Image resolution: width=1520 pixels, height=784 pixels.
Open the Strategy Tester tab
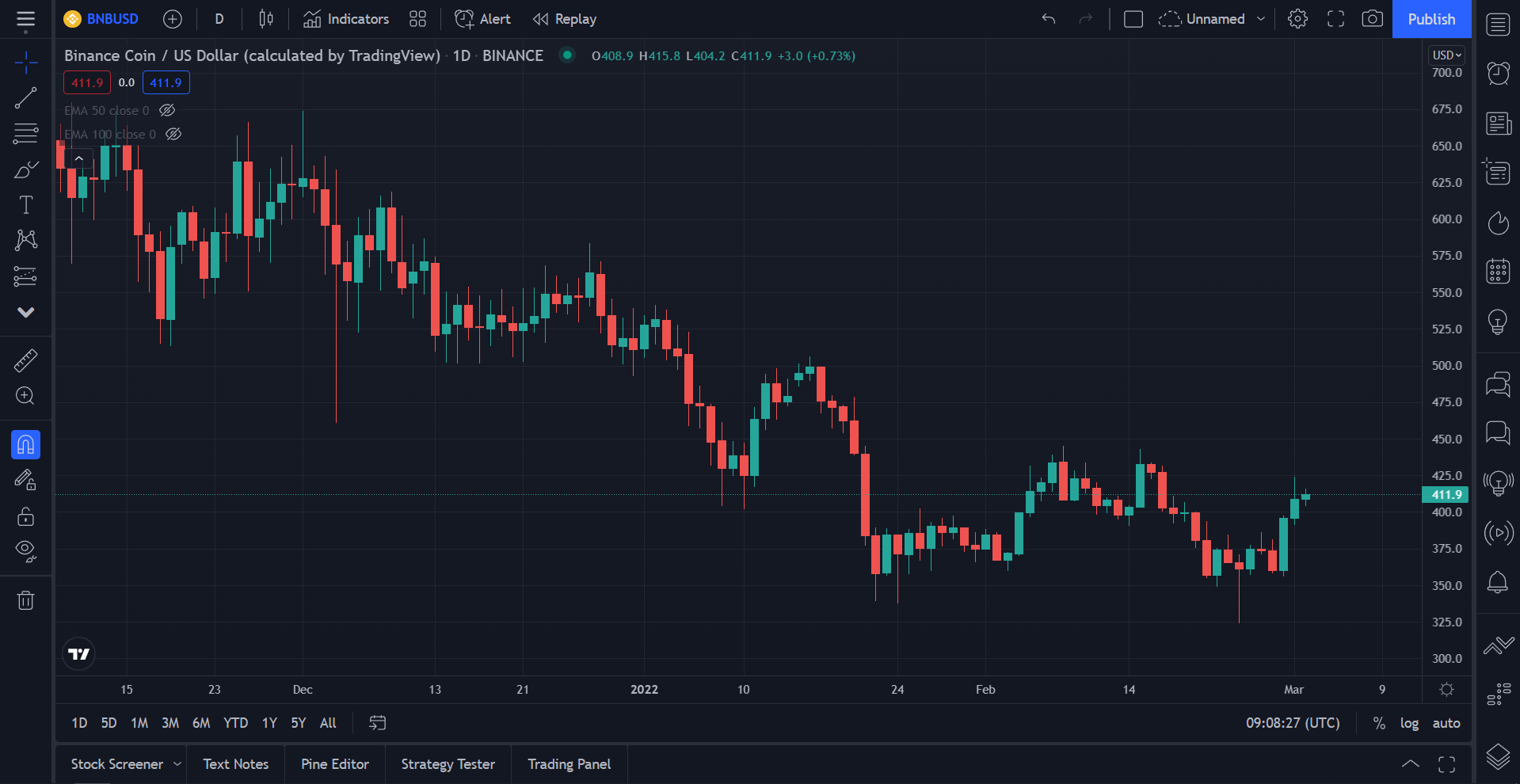click(x=448, y=764)
